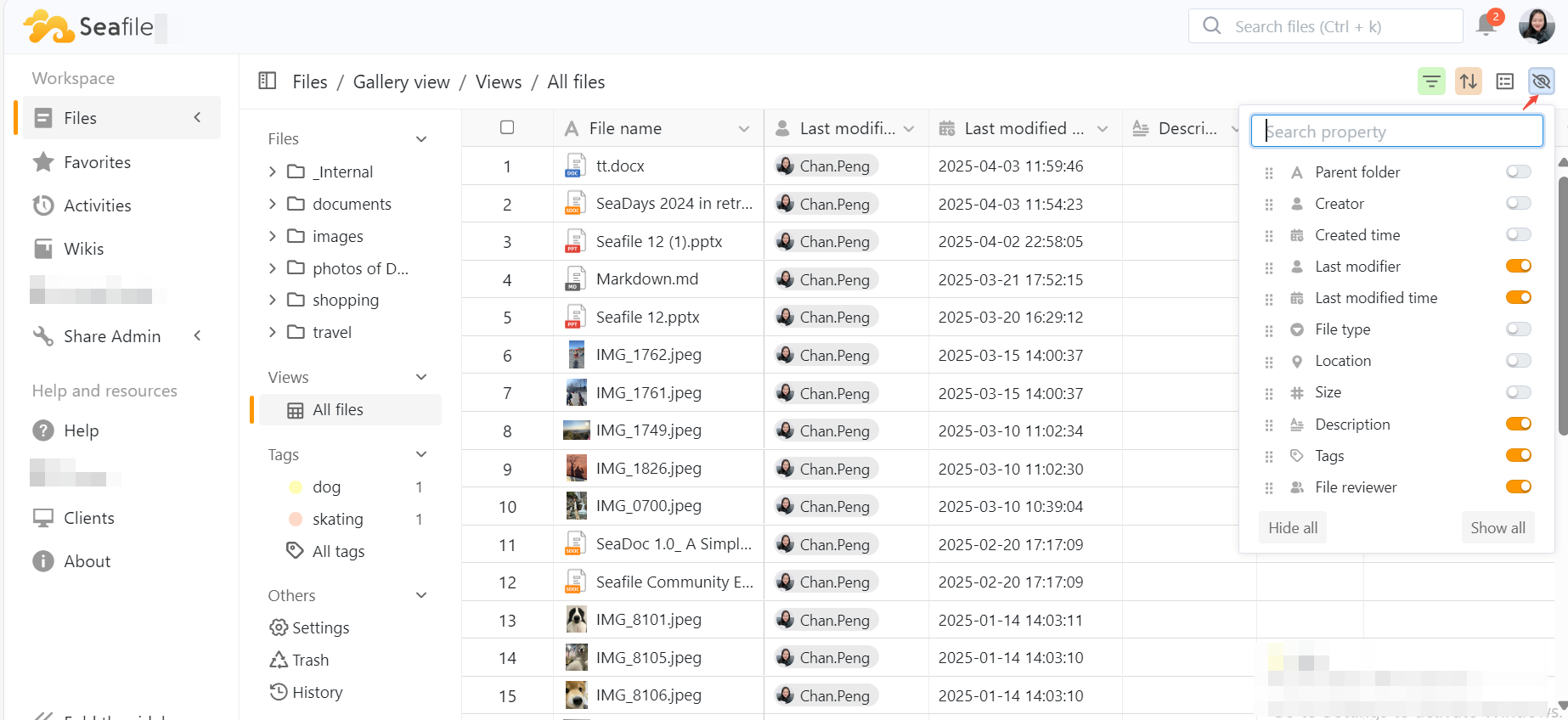The image size is (1568, 720).
Task: Expand the _Internal folder
Action: click(273, 172)
